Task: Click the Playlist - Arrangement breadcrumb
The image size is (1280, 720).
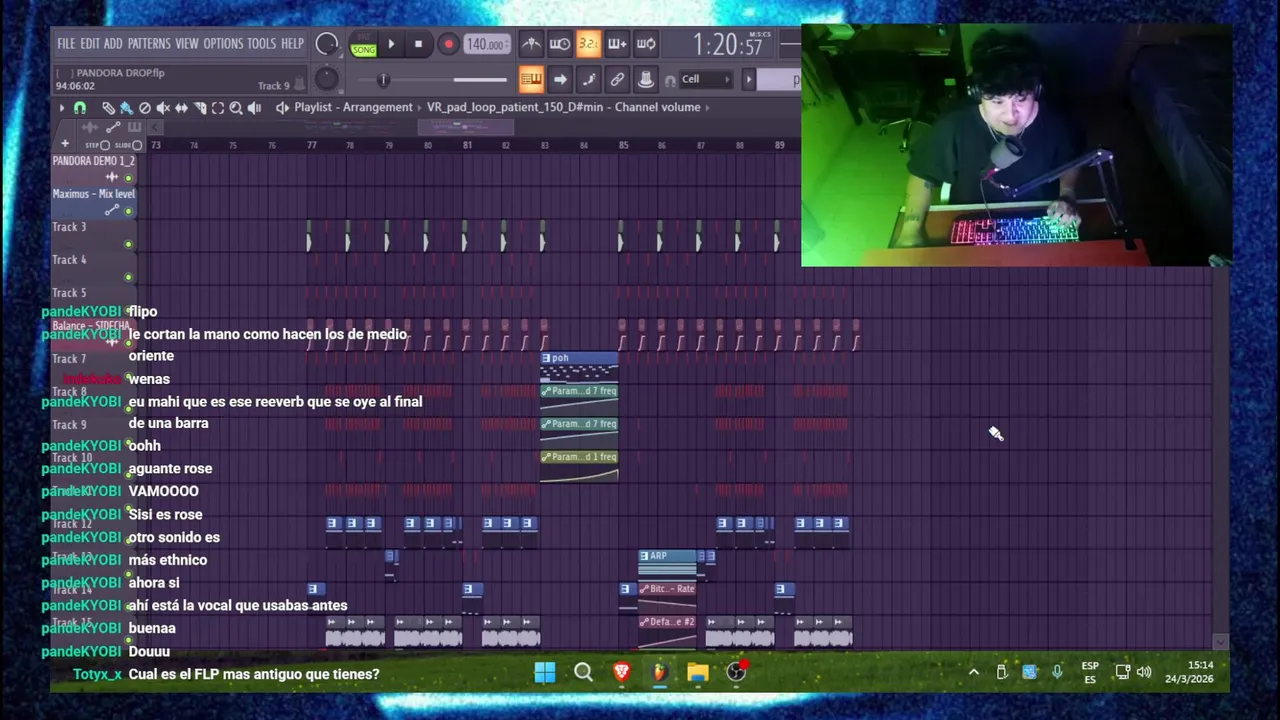Action: (x=353, y=107)
